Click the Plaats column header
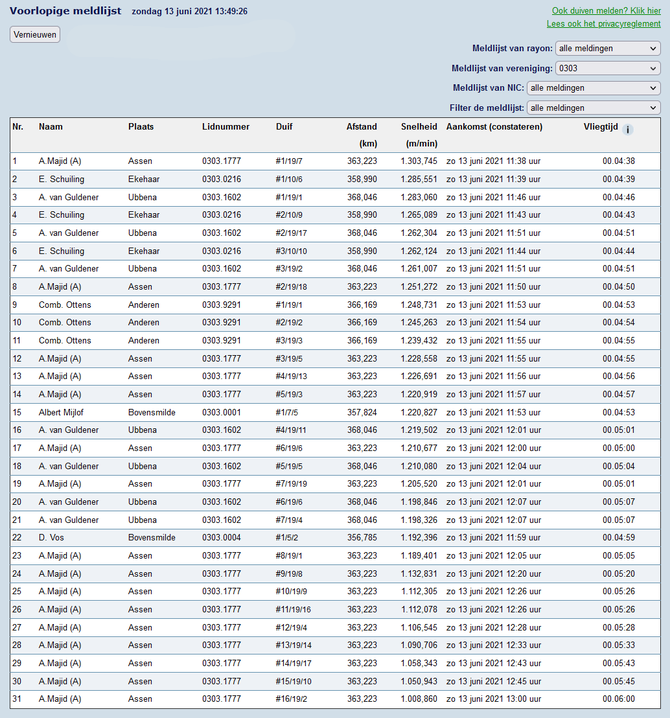Viewport: 670px width, 718px height. coord(141,127)
